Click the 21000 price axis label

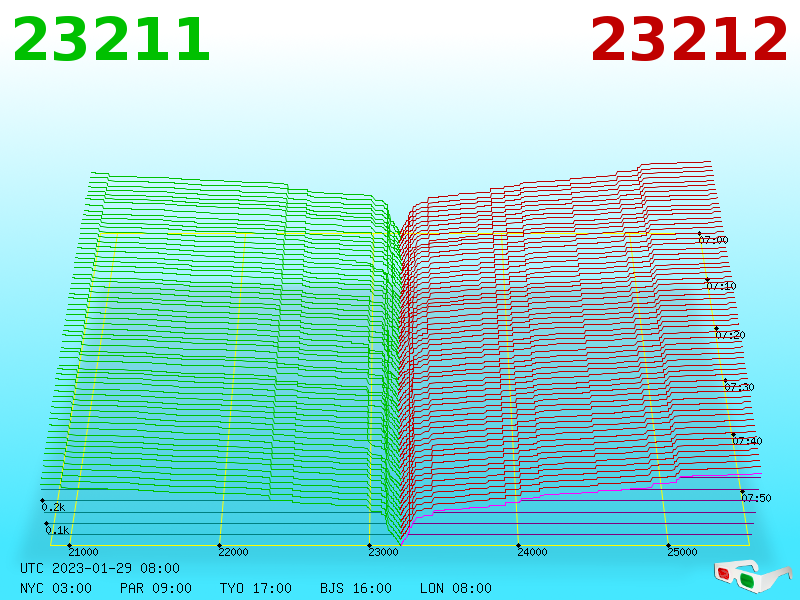(x=83, y=552)
